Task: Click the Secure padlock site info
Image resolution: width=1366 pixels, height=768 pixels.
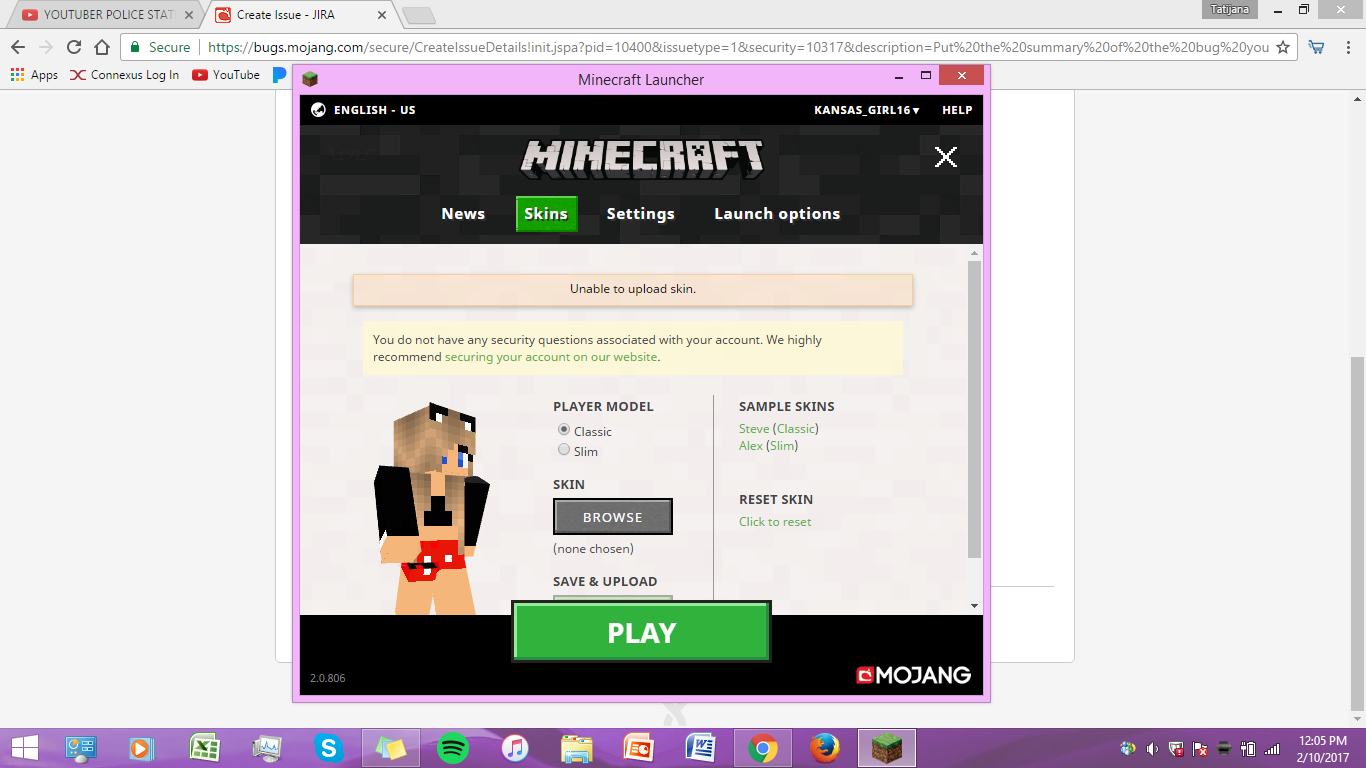Action: click(x=159, y=47)
